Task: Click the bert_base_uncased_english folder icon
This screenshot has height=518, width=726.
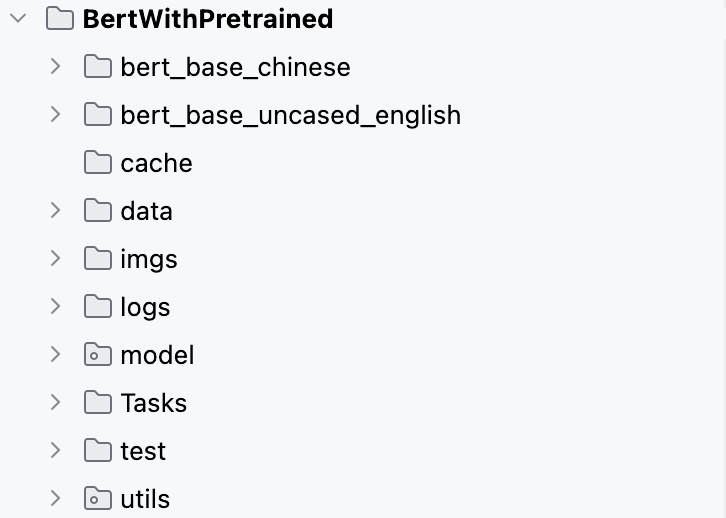Action: tap(98, 115)
